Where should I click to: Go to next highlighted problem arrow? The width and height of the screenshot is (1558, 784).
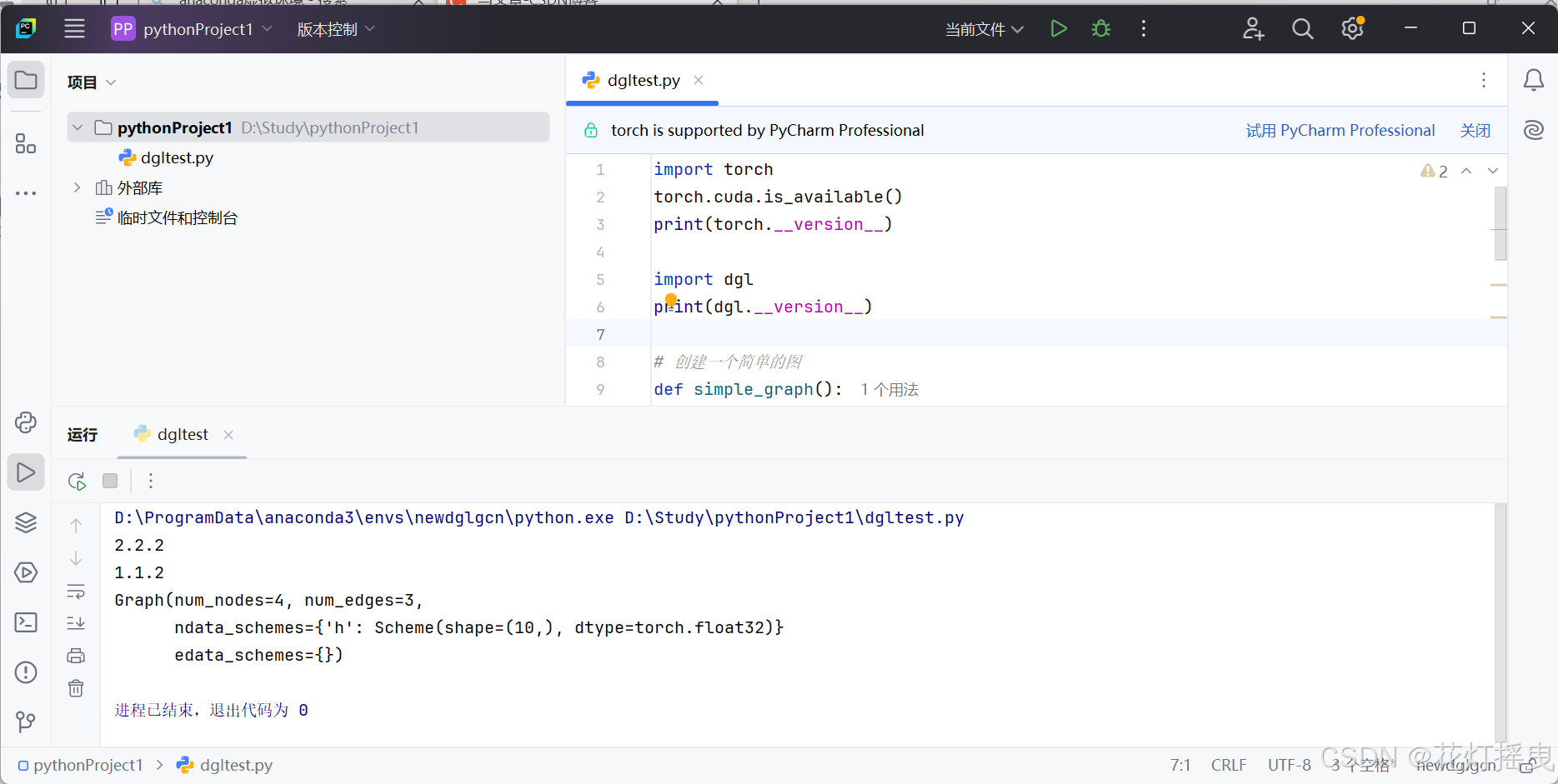(1493, 171)
